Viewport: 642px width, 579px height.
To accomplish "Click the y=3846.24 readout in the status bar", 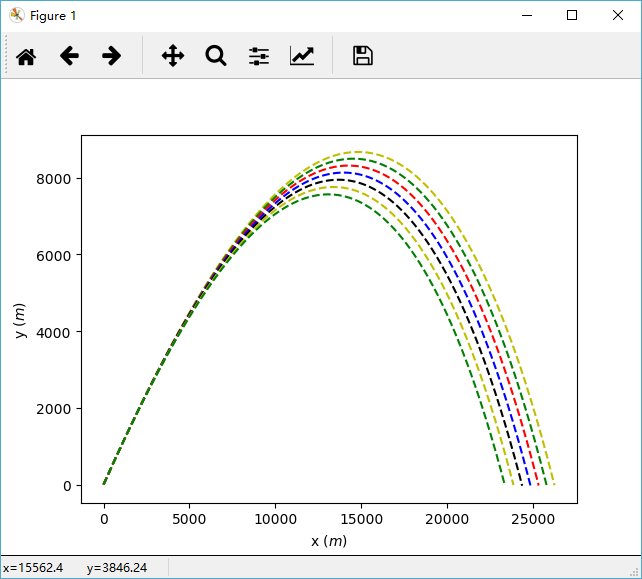I will click(x=117, y=568).
